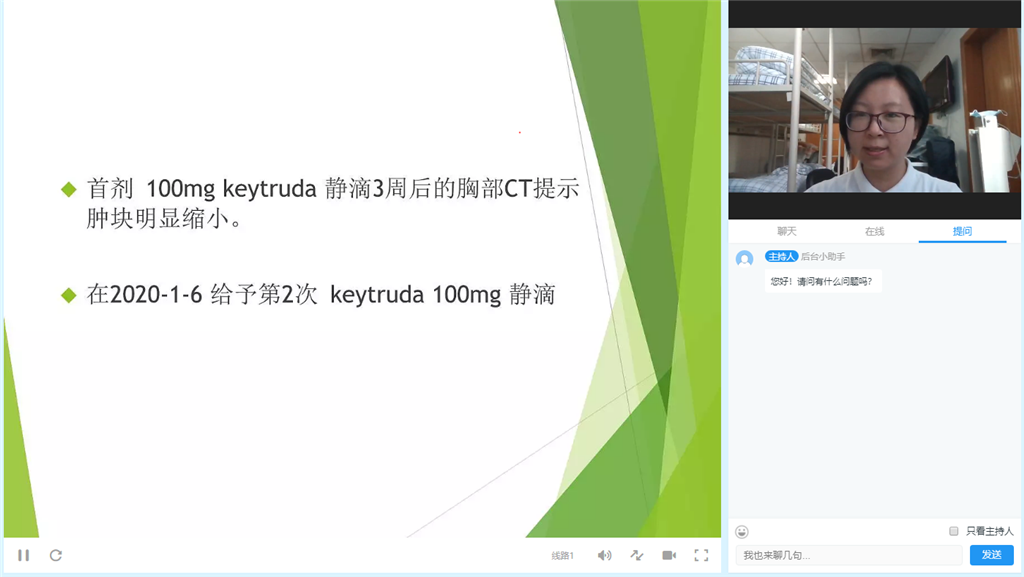This screenshot has height=577, width=1024.
Task: Click the 主持人 host badge
Action: tap(781, 257)
